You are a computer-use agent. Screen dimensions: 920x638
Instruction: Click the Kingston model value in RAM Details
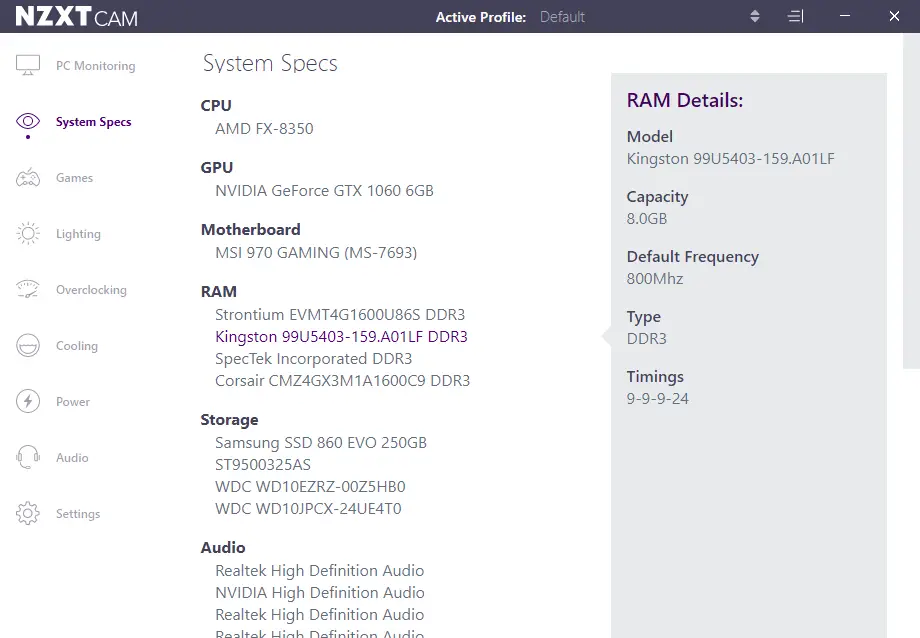[730, 159]
